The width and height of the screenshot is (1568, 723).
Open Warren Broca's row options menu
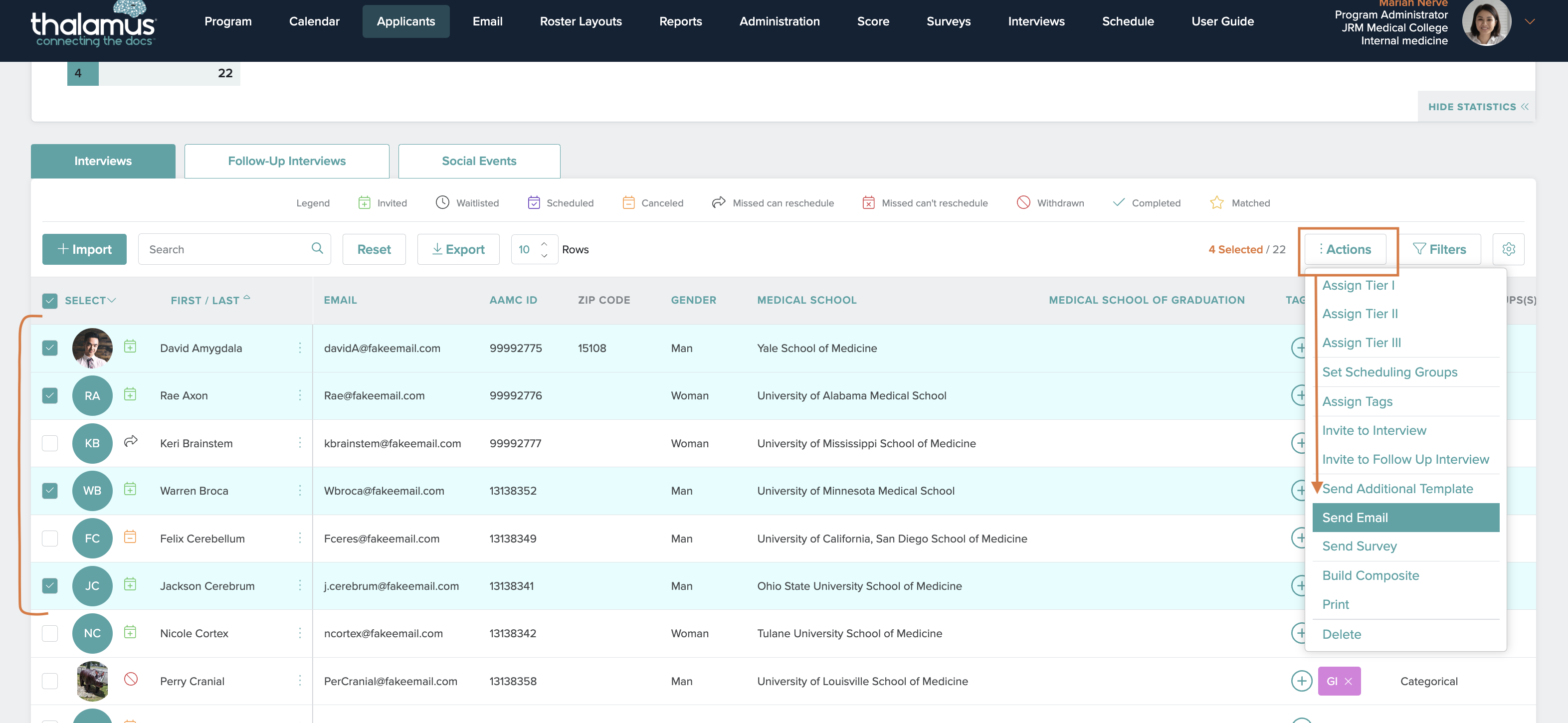pyautogui.click(x=300, y=490)
